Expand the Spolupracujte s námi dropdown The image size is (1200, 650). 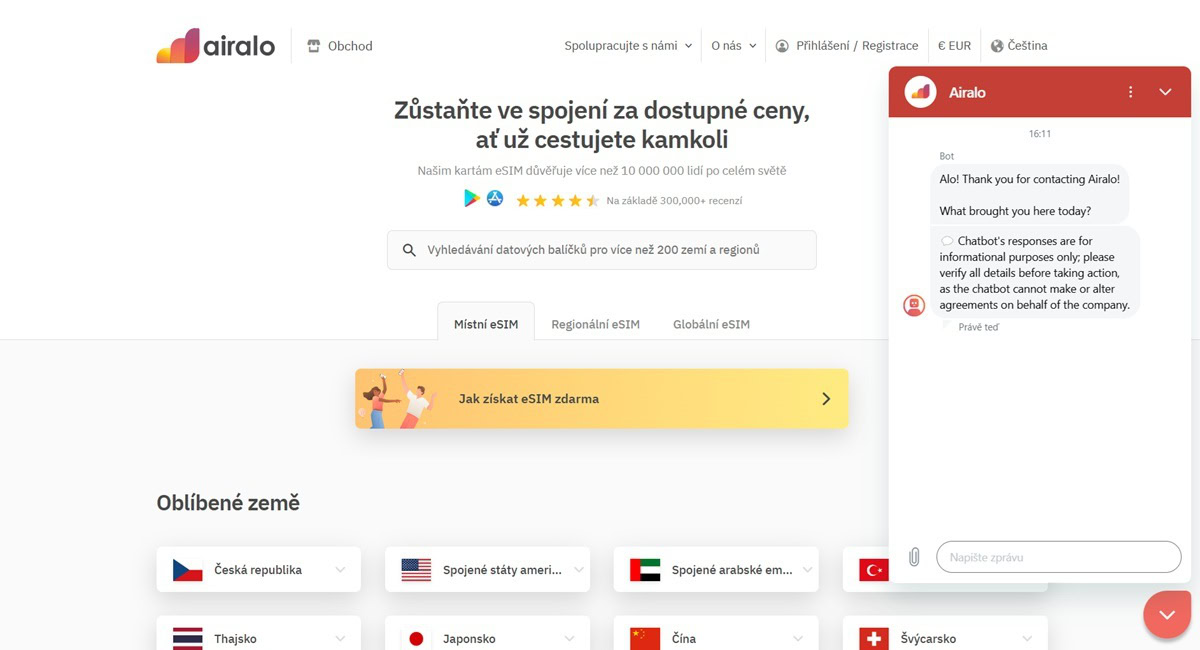tap(628, 46)
